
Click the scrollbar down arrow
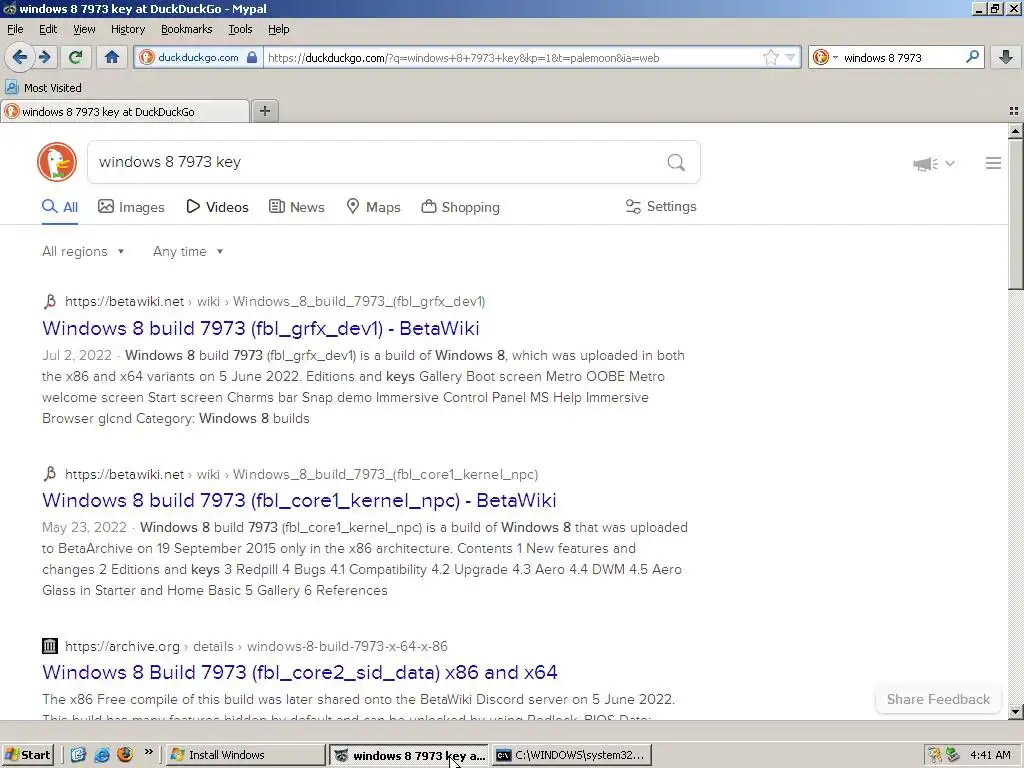tap(1015, 712)
